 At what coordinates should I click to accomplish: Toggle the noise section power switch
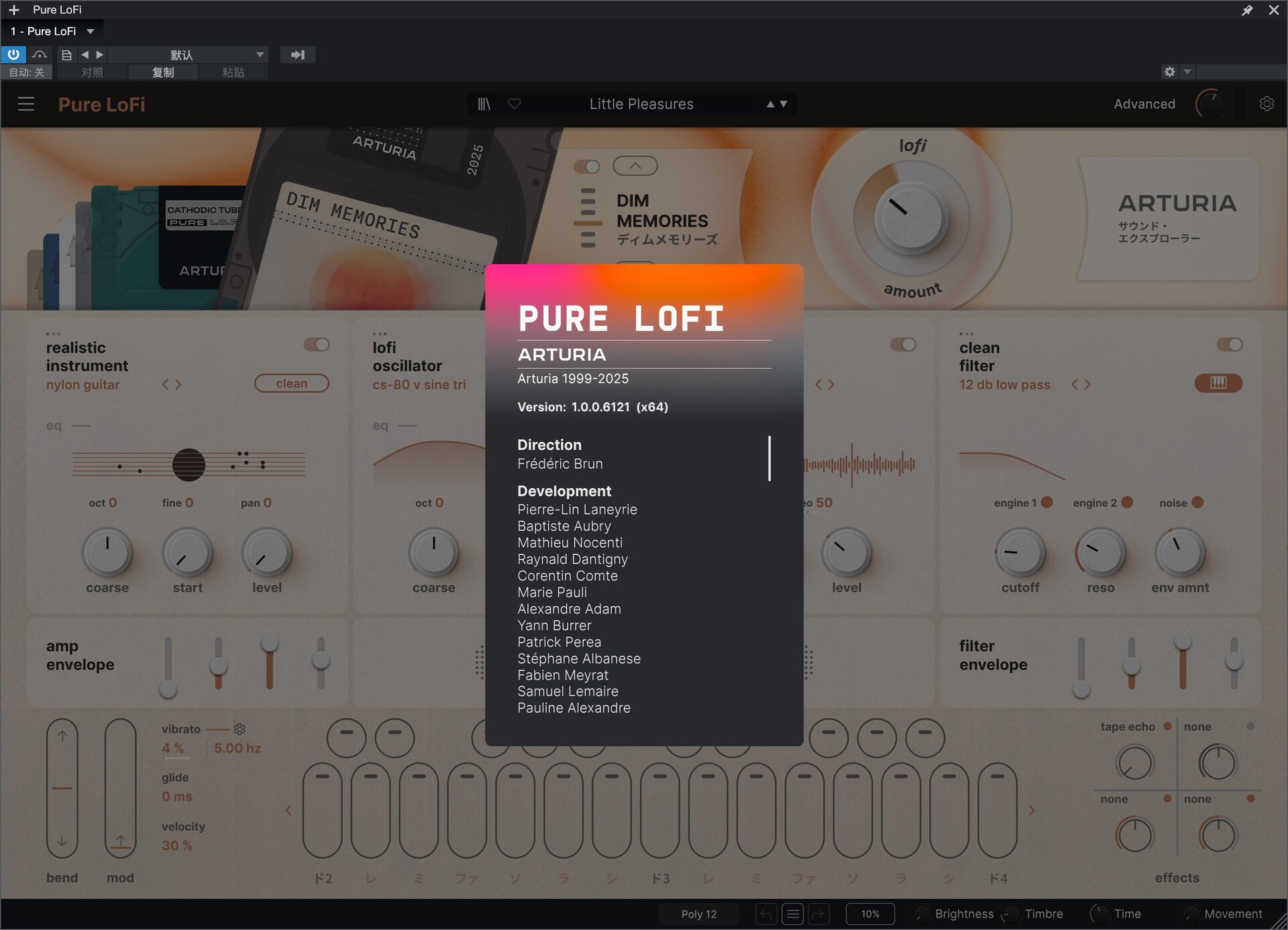(903, 345)
